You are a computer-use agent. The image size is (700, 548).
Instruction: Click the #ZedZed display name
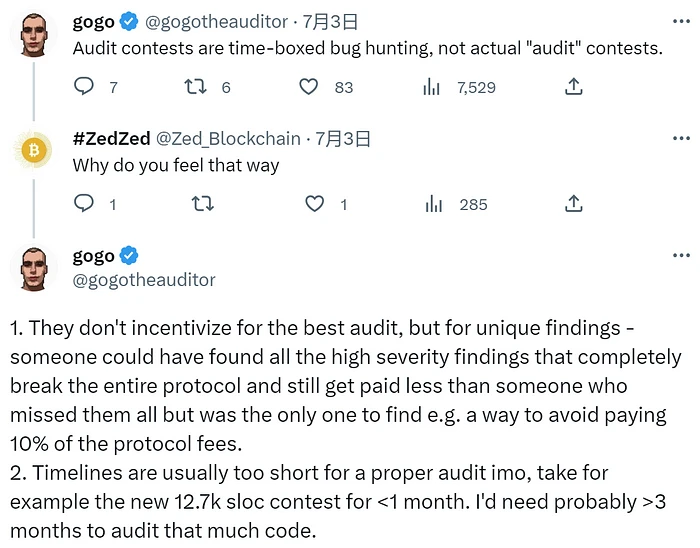tap(111, 139)
